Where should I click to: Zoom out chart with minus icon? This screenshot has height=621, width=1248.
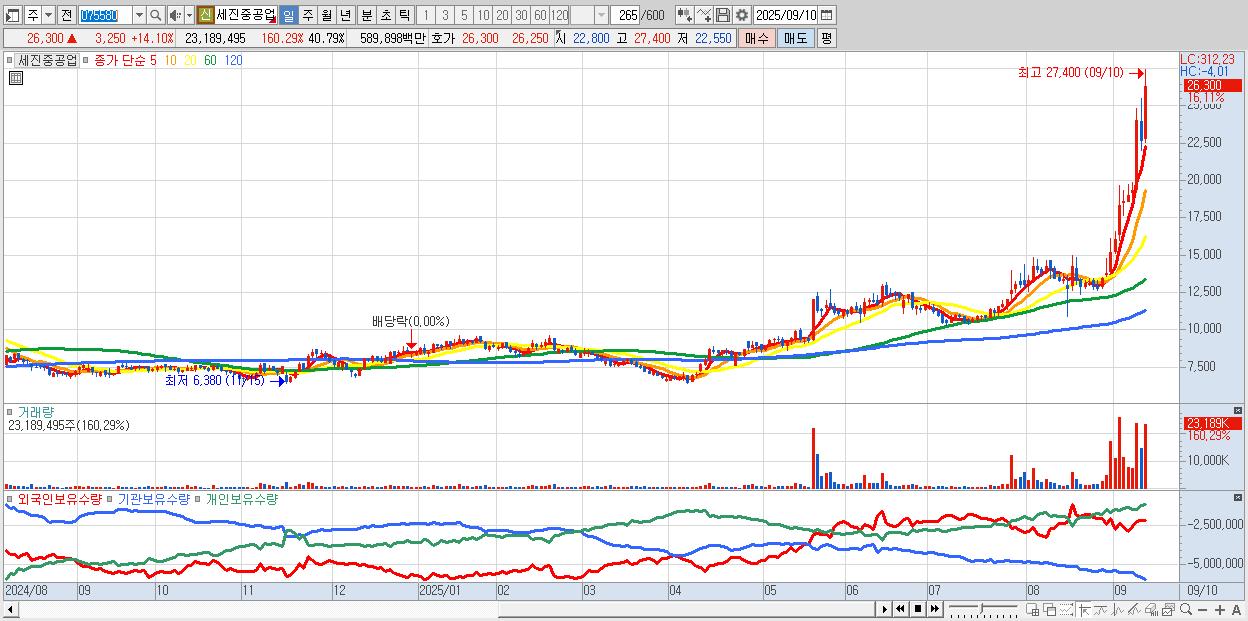[x=1203, y=610]
